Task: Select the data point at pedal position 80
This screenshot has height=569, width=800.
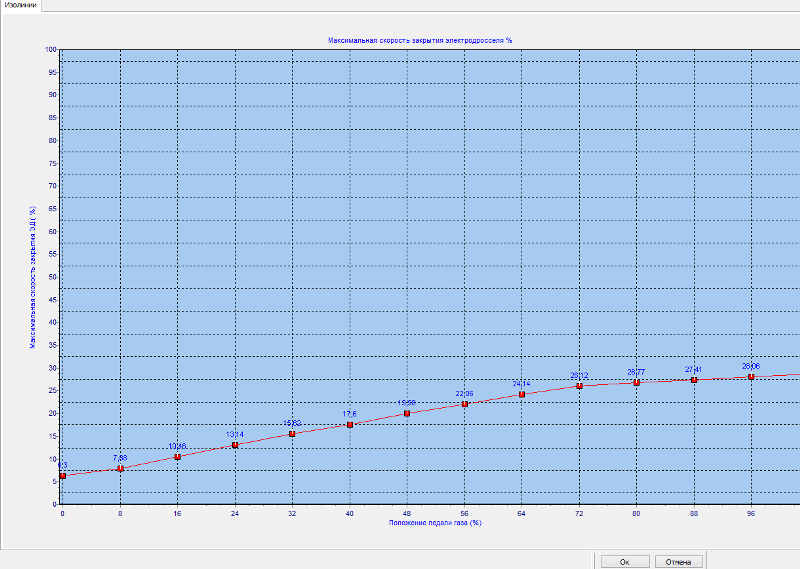Action: [x=636, y=382]
